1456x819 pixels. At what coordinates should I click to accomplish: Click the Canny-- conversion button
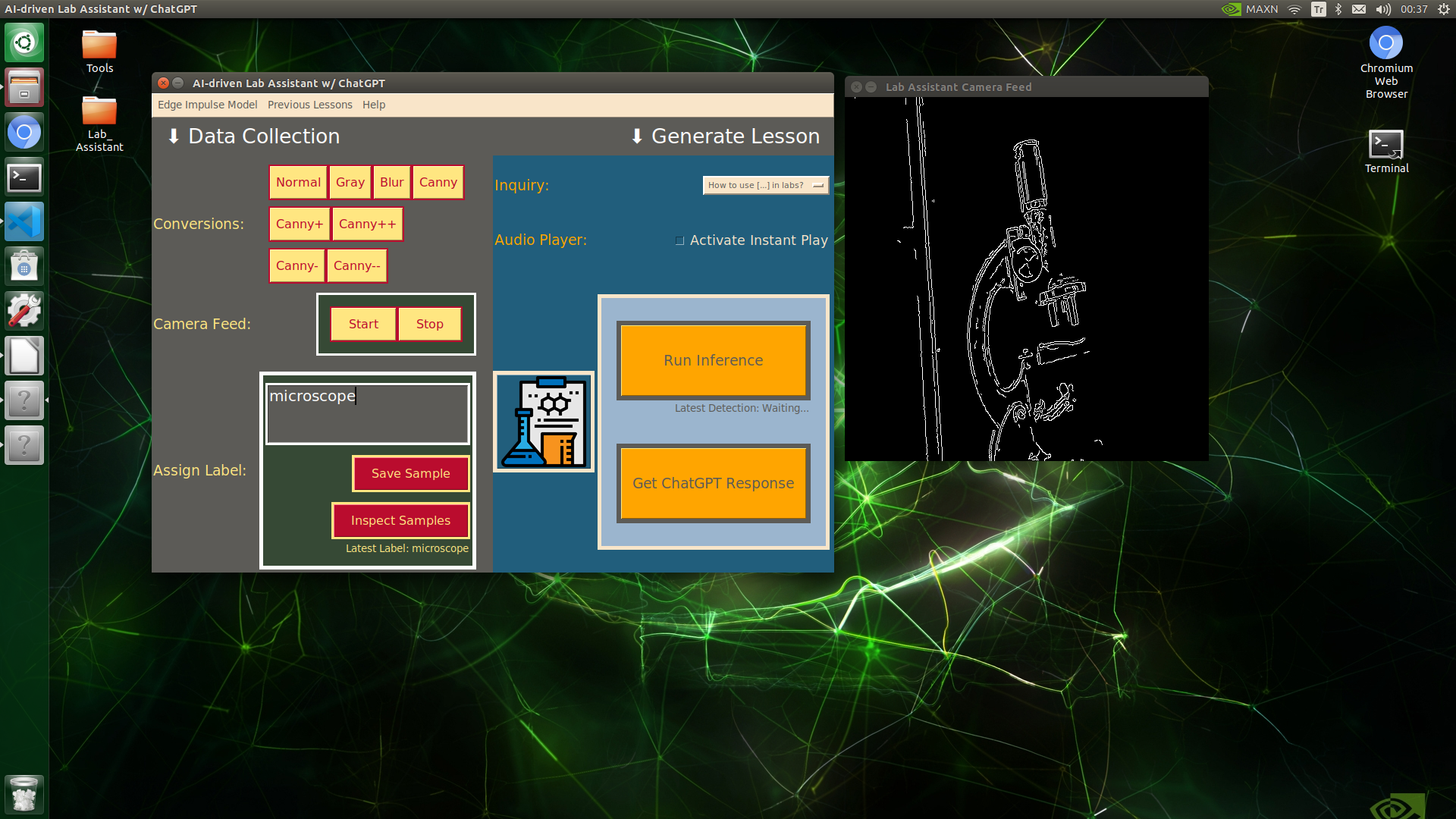(354, 265)
